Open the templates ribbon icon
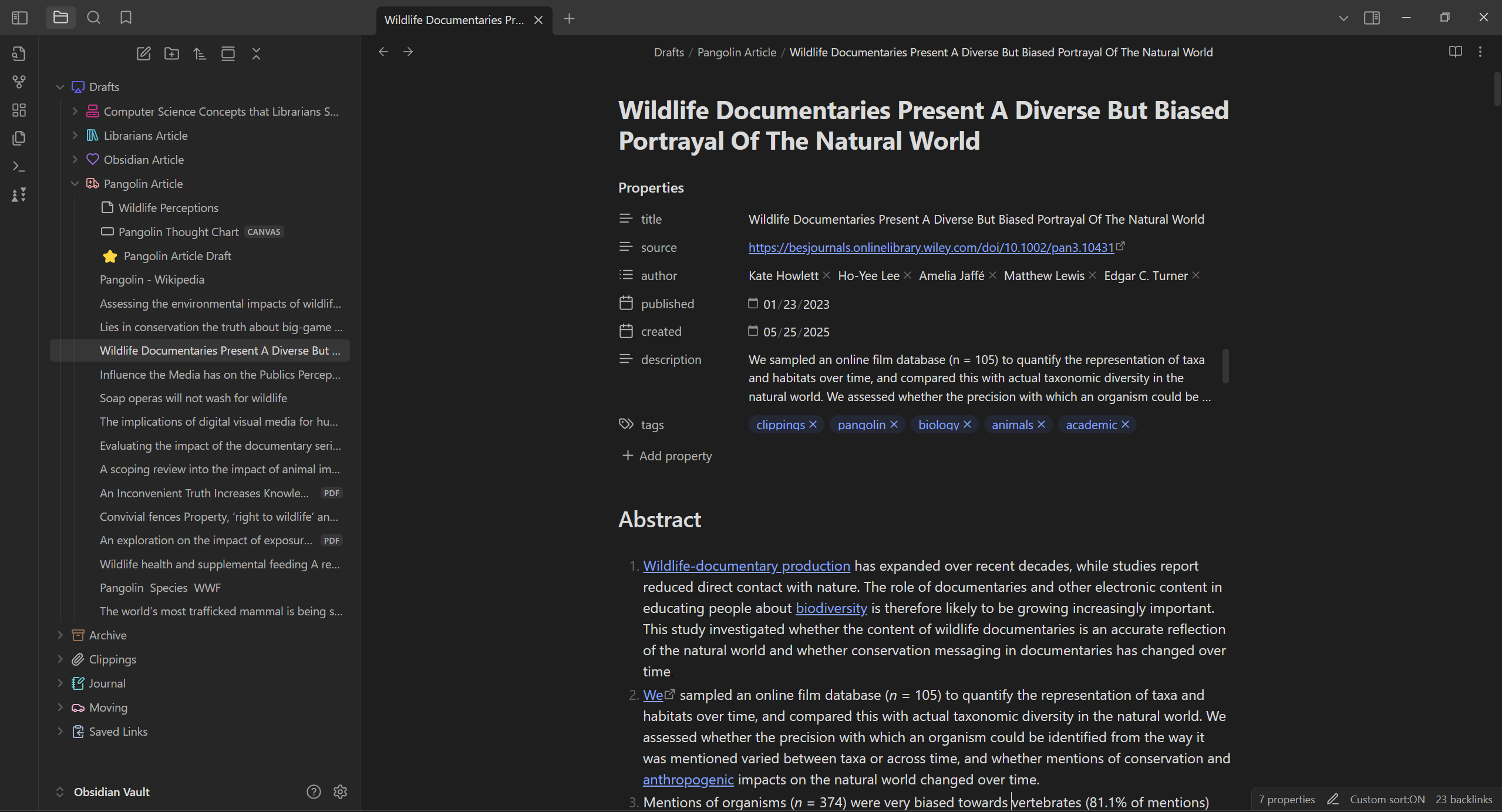 pyautogui.click(x=19, y=138)
